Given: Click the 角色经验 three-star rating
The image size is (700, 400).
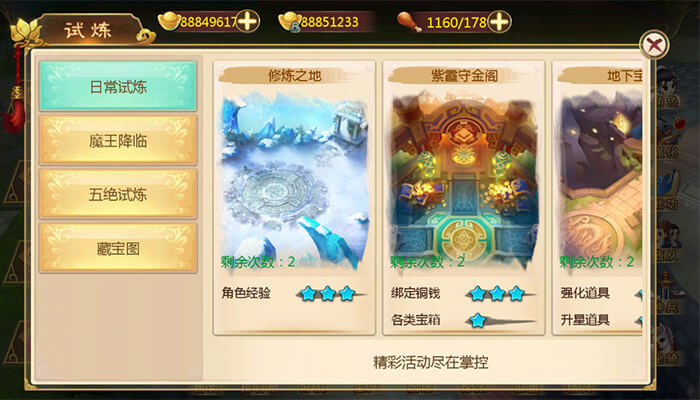Looking at the screenshot, I should pyautogui.click(x=328, y=294).
